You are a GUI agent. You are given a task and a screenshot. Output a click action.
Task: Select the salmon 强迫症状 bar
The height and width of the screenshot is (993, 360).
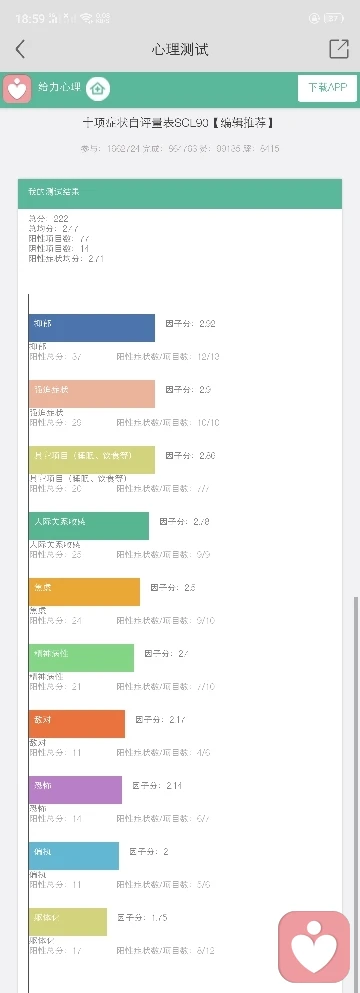91,394
